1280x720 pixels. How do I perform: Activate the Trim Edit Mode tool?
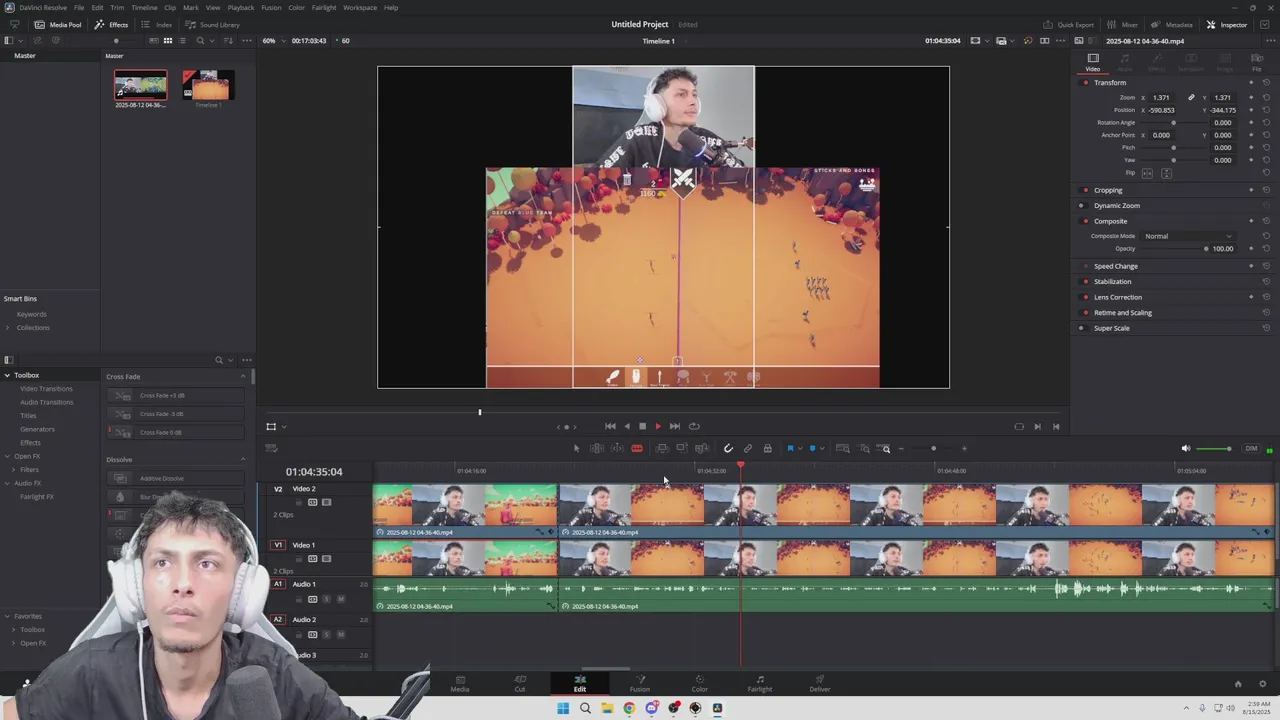(597, 448)
